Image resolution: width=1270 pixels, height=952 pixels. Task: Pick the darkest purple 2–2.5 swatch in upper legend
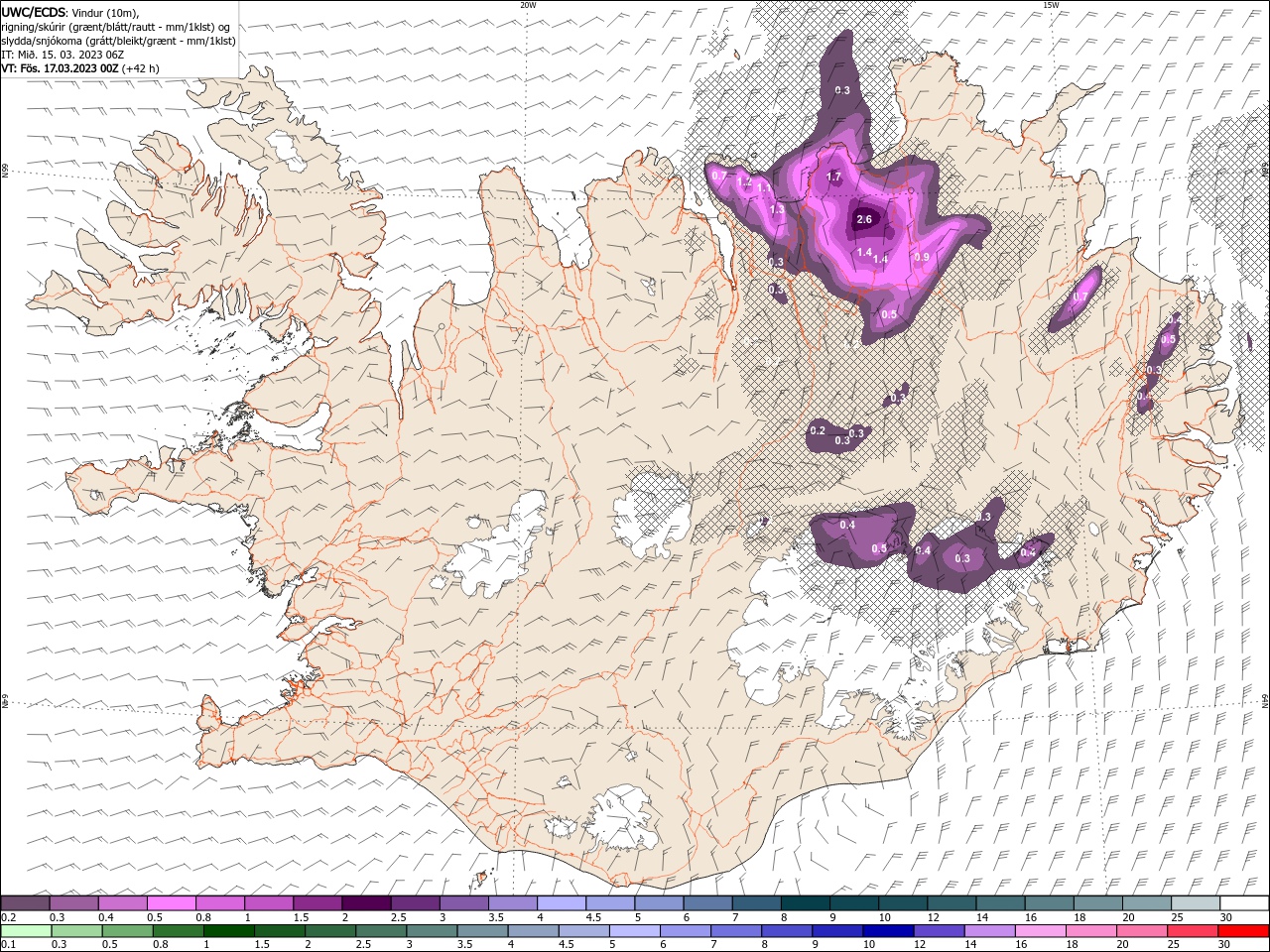[x=366, y=902]
